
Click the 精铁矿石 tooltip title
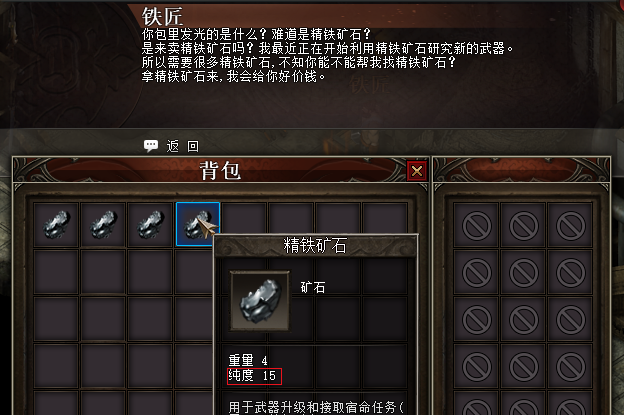[315, 245]
